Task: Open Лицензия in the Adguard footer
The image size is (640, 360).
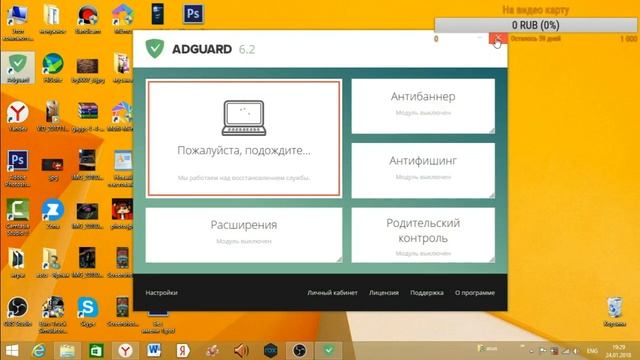Action: tap(384, 293)
